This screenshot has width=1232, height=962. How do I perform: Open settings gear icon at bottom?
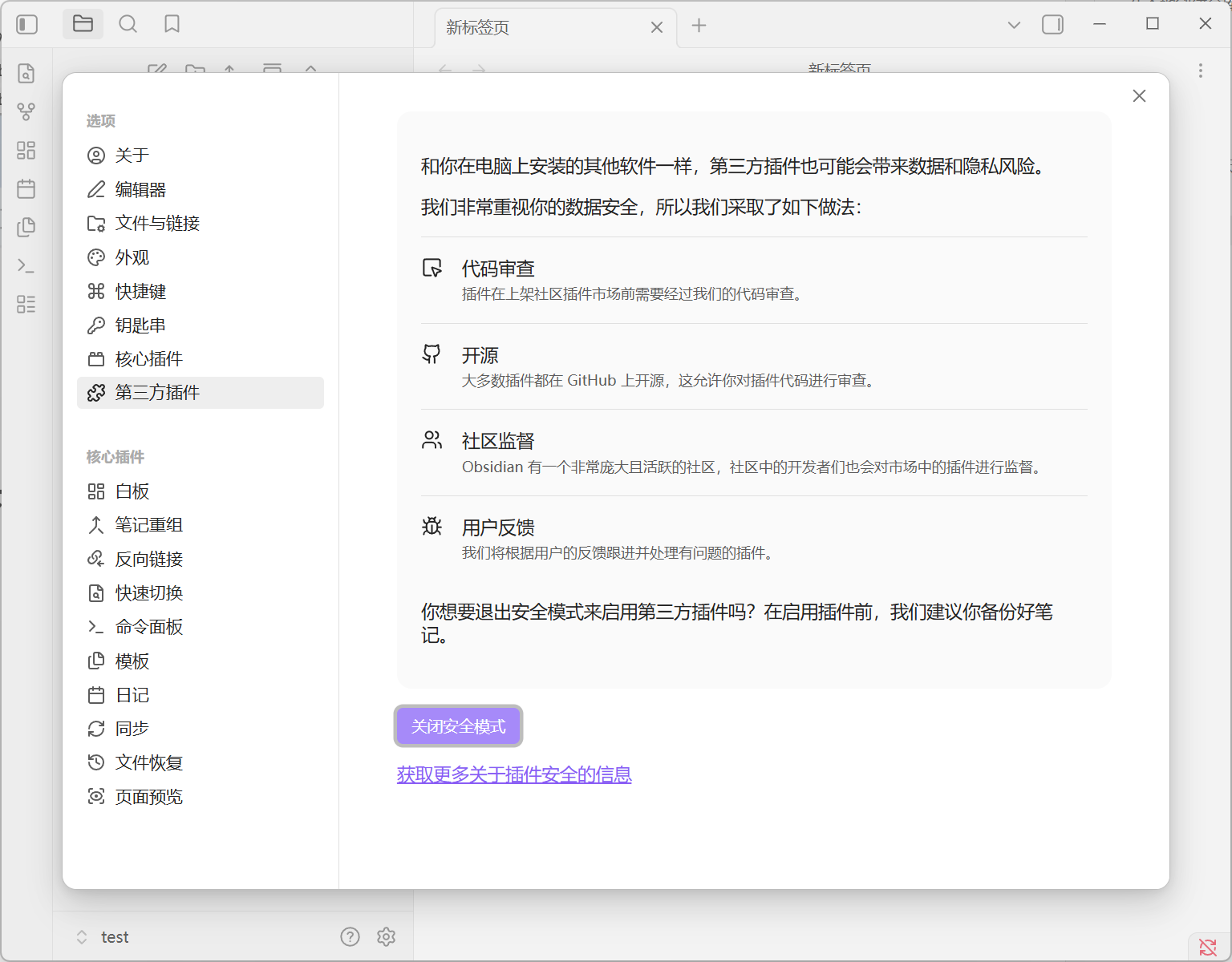[x=387, y=936]
